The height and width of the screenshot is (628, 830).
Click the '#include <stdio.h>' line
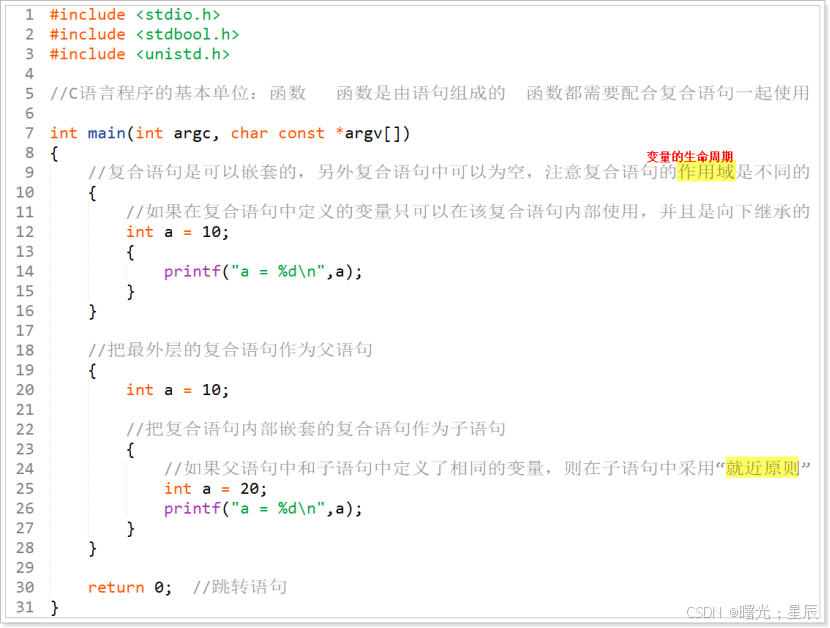click(x=135, y=14)
